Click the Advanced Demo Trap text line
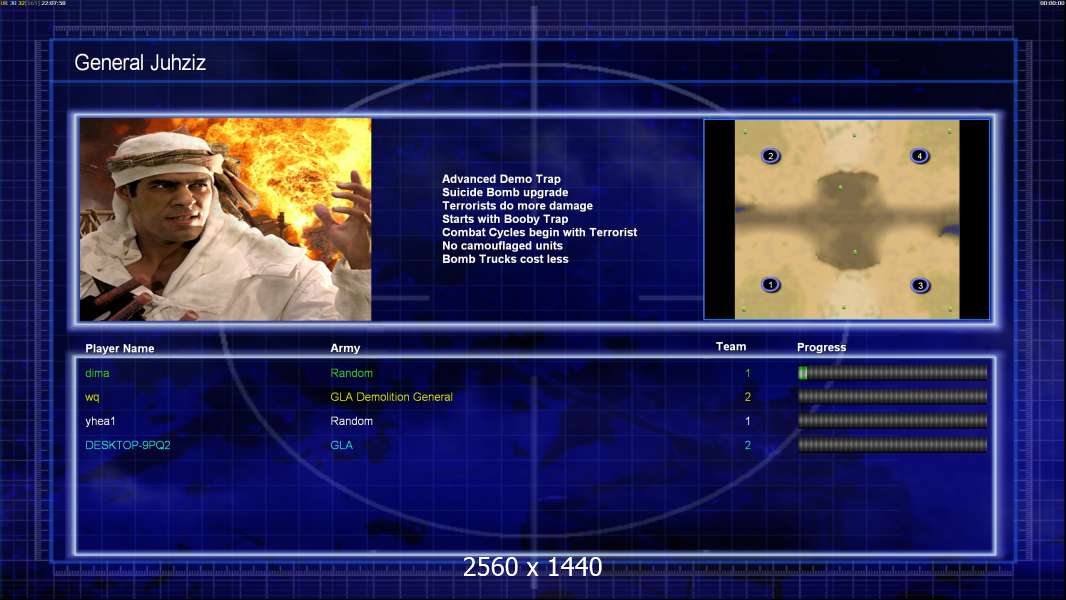The width and height of the screenshot is (1066, 600). pyautogui.click(x=501, y=179)
